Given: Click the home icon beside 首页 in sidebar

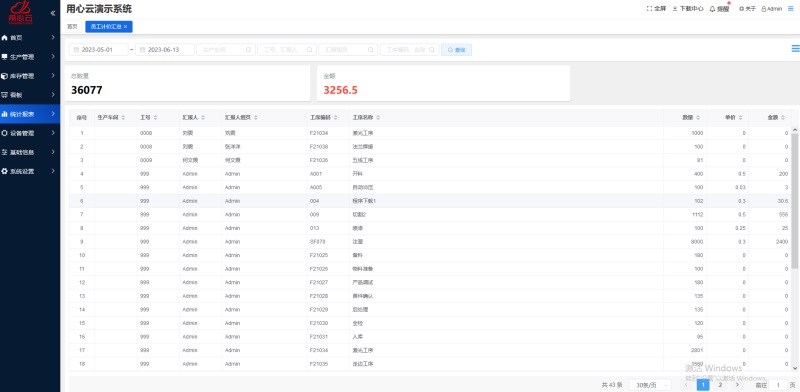Looking at the screenshot, I should tap(5, 38).
